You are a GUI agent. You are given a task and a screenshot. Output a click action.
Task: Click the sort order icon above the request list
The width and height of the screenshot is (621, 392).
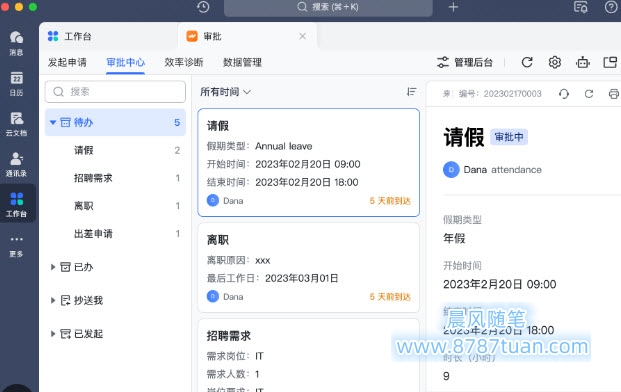pyautogui.click(x=411, y=92)
